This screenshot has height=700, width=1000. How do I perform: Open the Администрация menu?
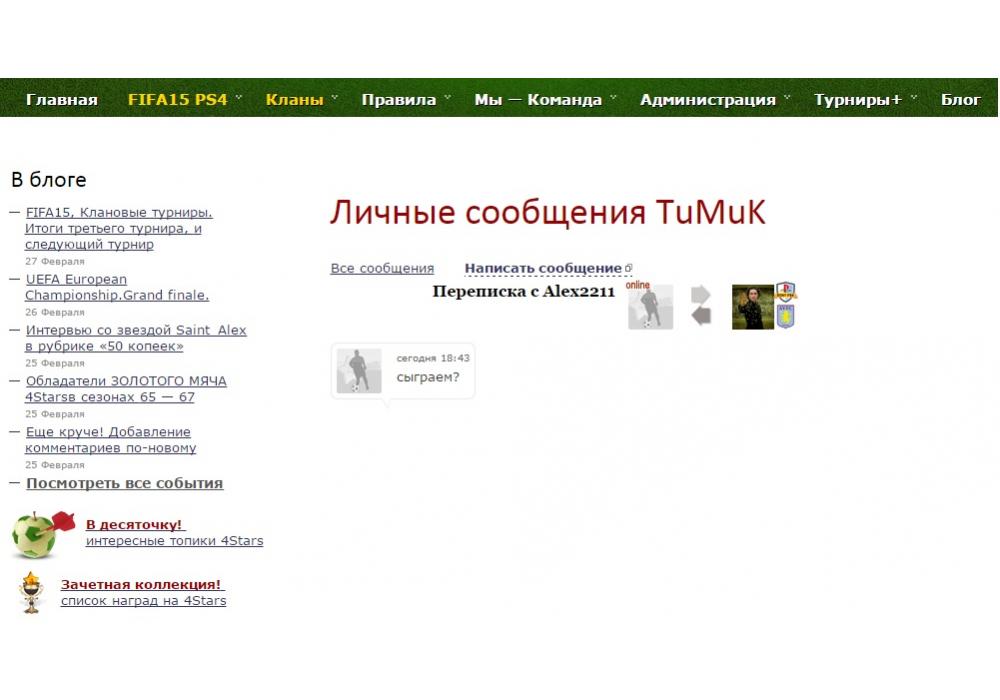pos(708,99)
